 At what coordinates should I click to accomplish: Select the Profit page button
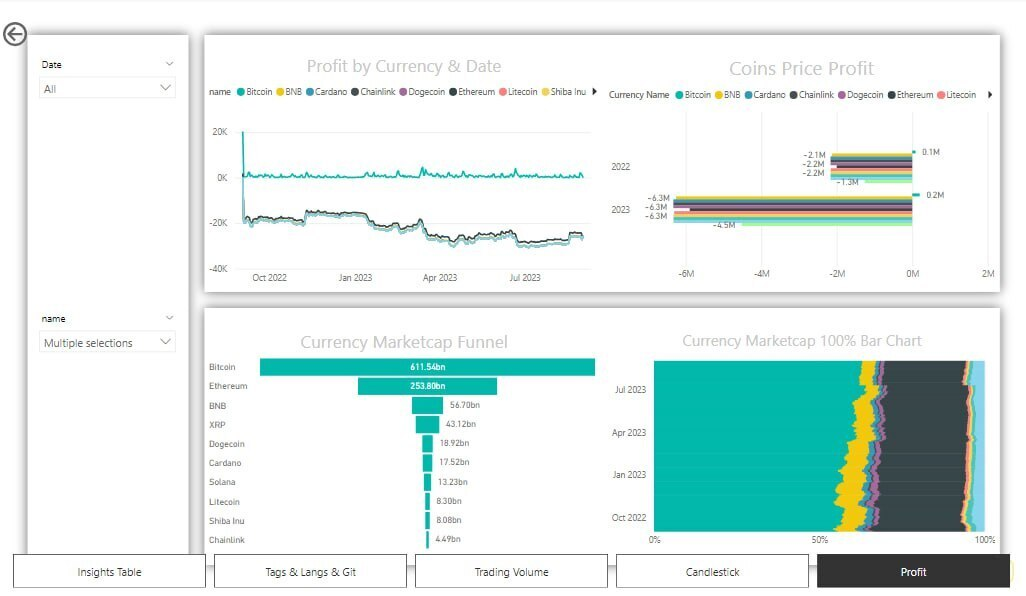pos(913,571)
